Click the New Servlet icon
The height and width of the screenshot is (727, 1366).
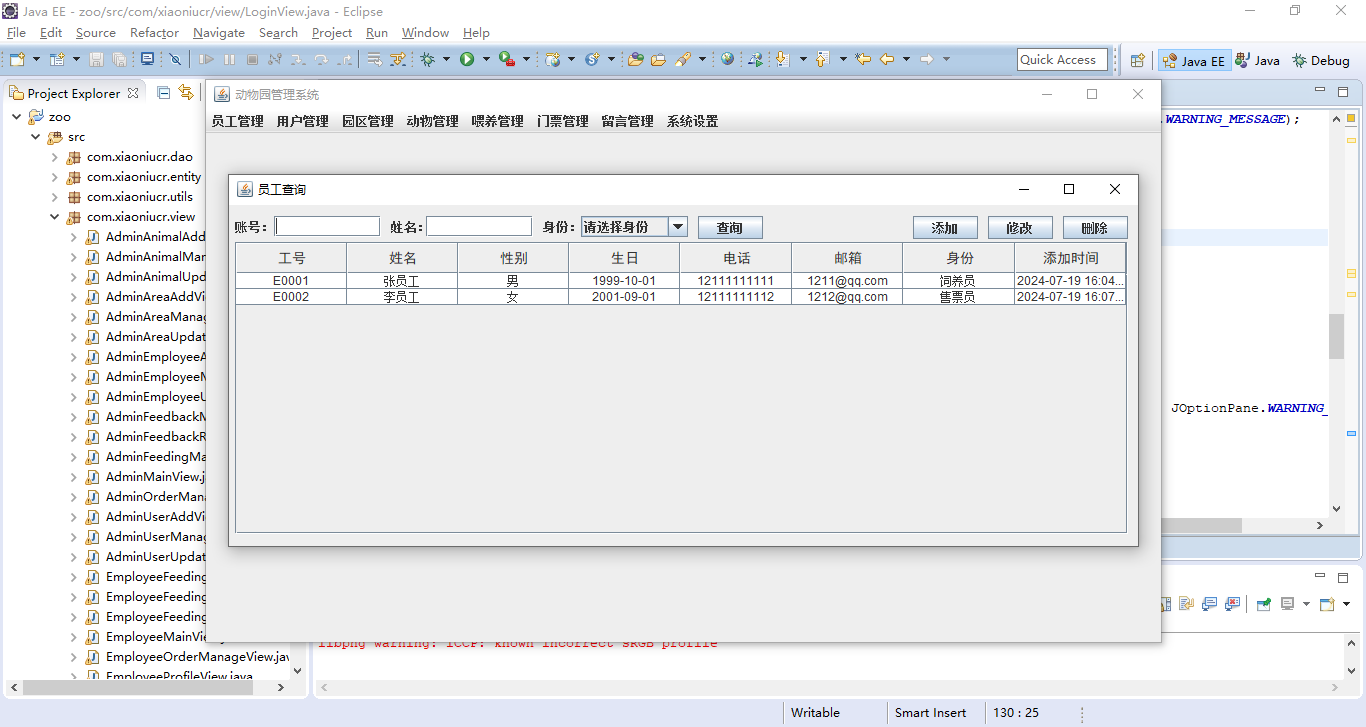click(592, 60)
